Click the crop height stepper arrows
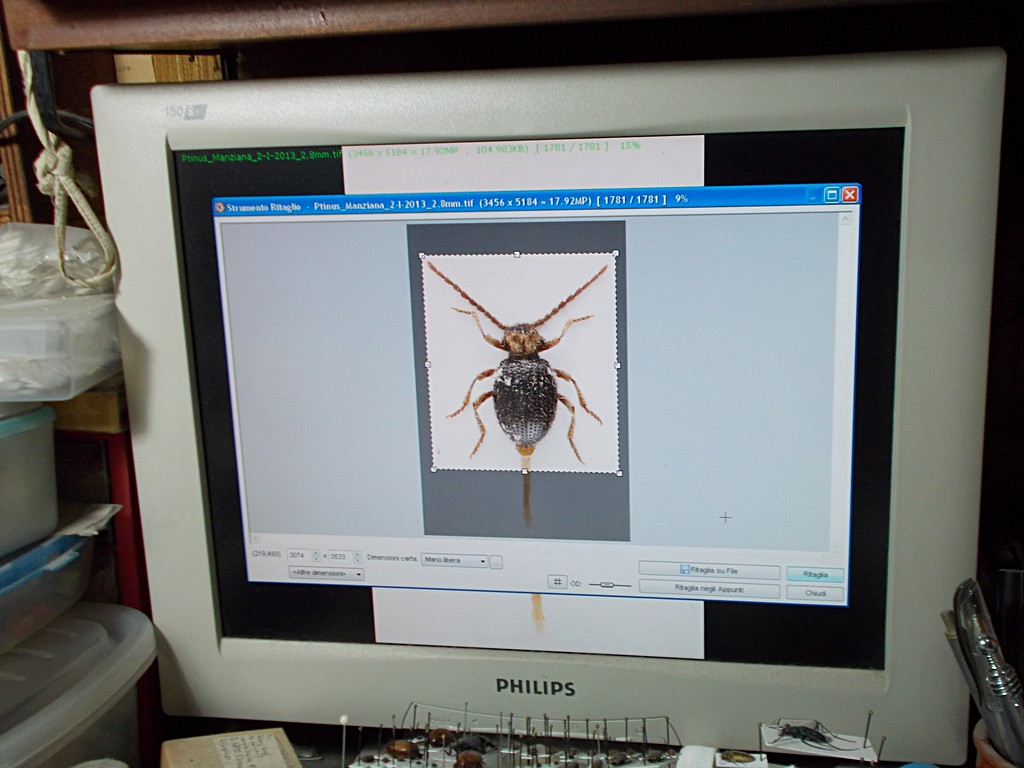The height and width of the screenshot is (768, 1024). coord(357,557)
